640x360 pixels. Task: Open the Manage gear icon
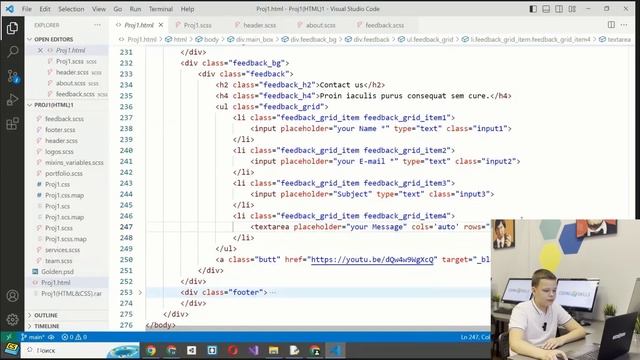coord(12,319)
